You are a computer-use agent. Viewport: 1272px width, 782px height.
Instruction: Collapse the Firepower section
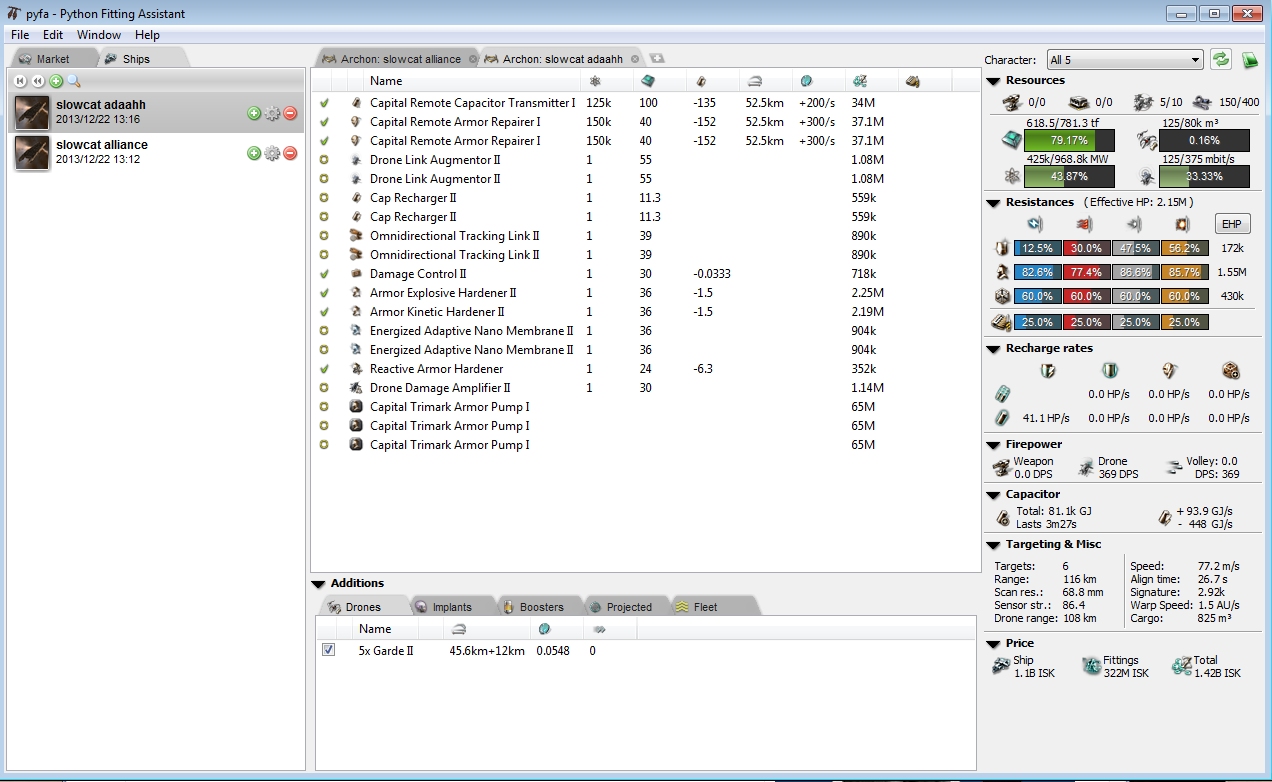pos(993,445)
